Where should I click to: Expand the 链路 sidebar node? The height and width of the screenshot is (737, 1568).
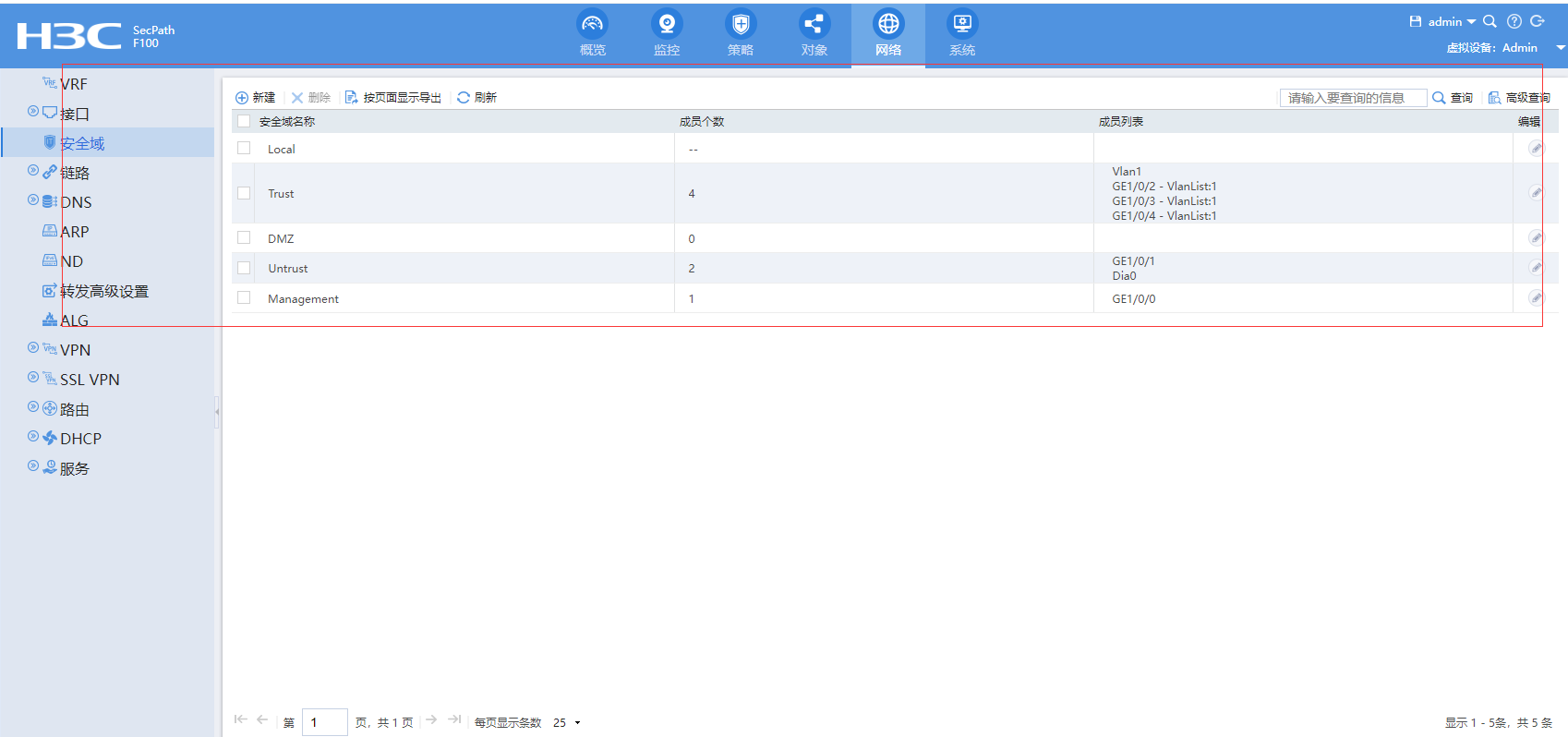pos(33,171)
